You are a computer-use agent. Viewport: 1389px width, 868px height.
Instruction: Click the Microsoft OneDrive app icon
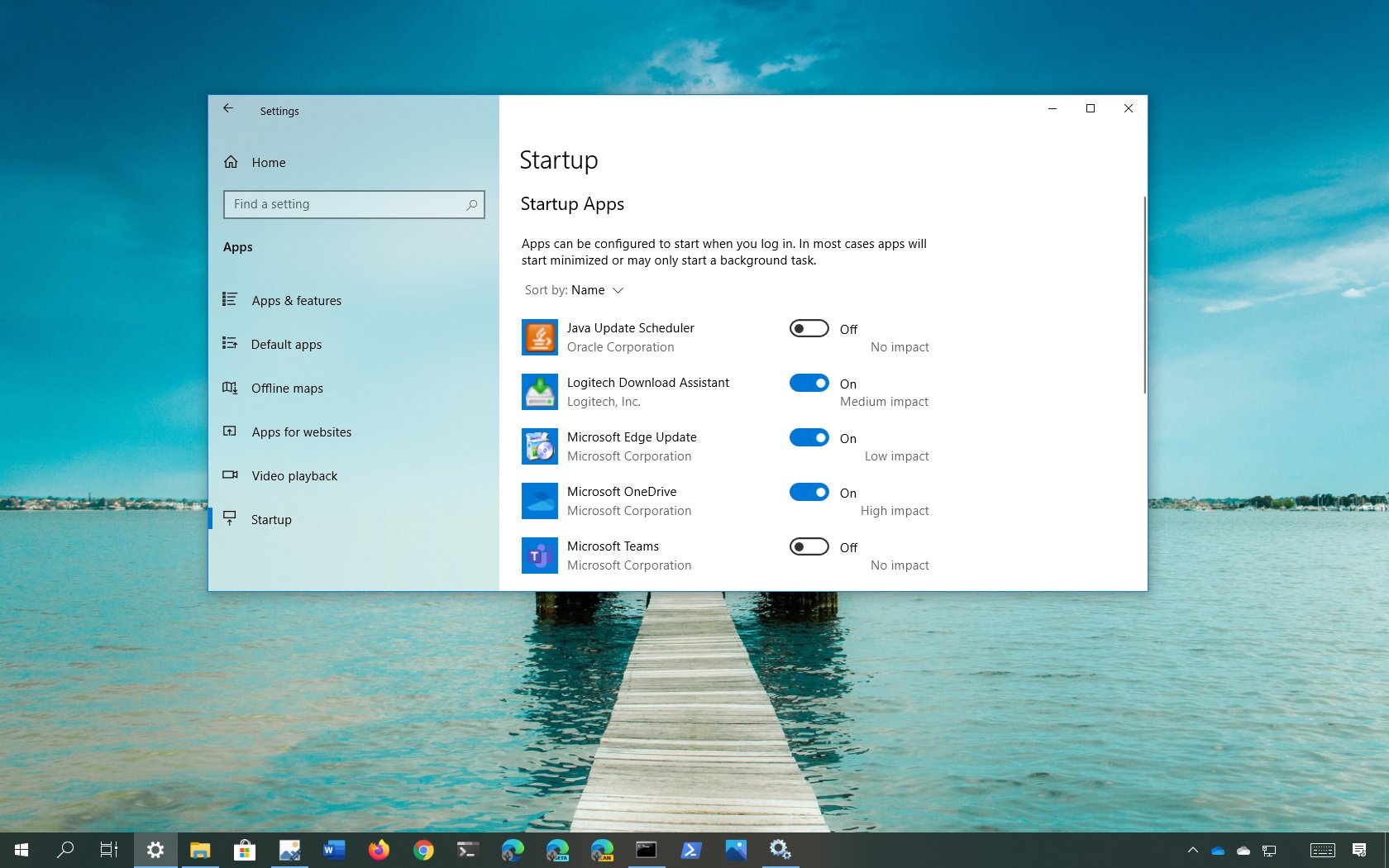(x=540, y=501)
